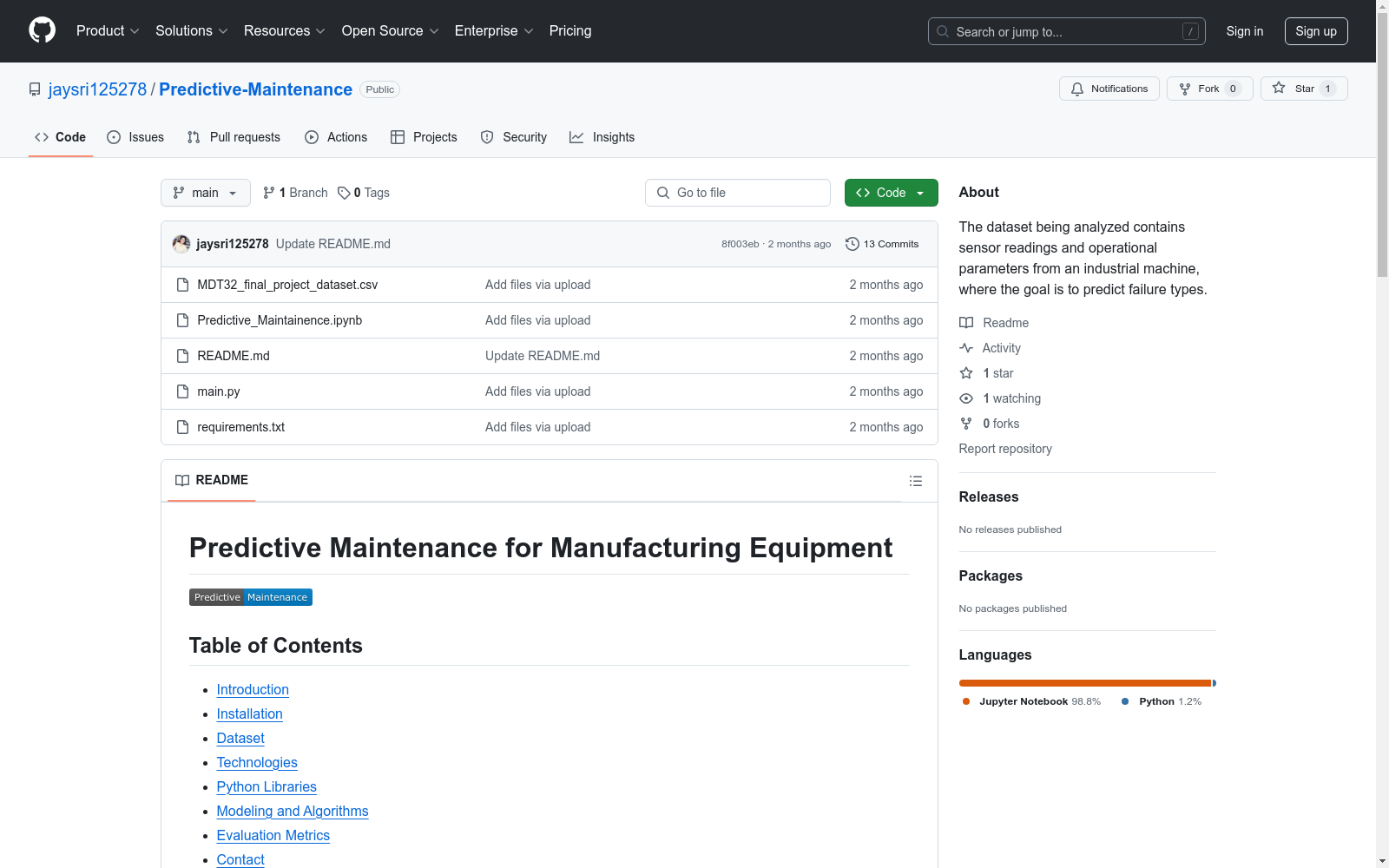Open the Technologies contents link
1389x868 pixels.
[x=257, y=762]
